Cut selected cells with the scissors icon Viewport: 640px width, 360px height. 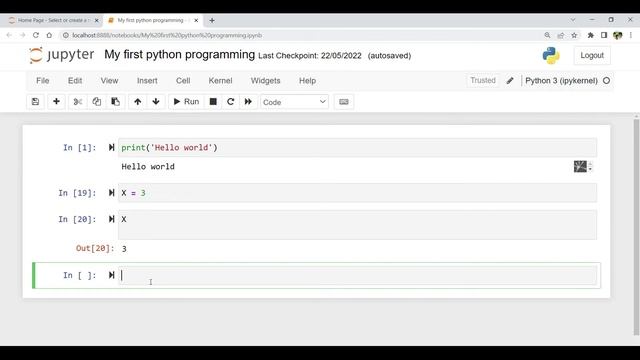click(x=78, y=102)
